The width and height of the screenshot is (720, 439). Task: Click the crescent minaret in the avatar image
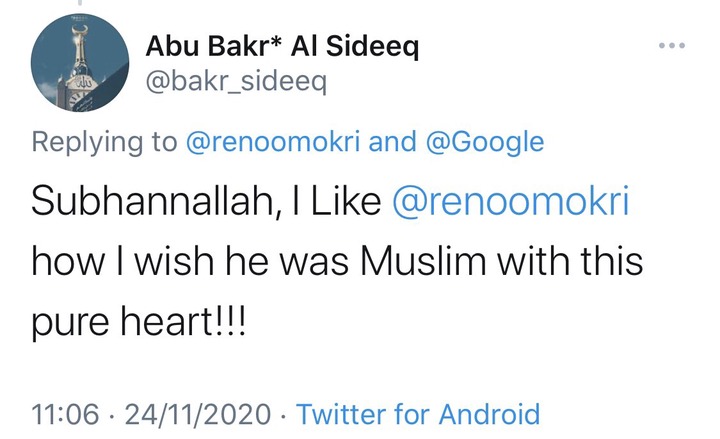(x=80, y=48)
